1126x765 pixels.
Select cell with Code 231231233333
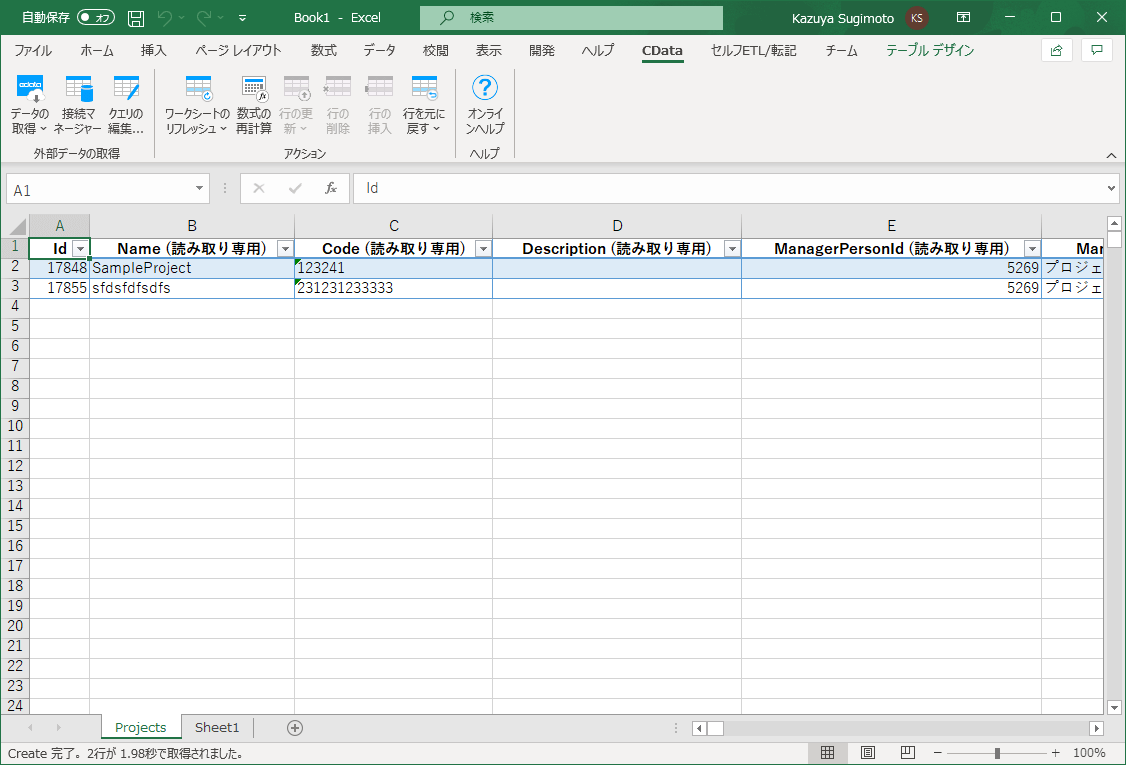[x=394, y=288]
